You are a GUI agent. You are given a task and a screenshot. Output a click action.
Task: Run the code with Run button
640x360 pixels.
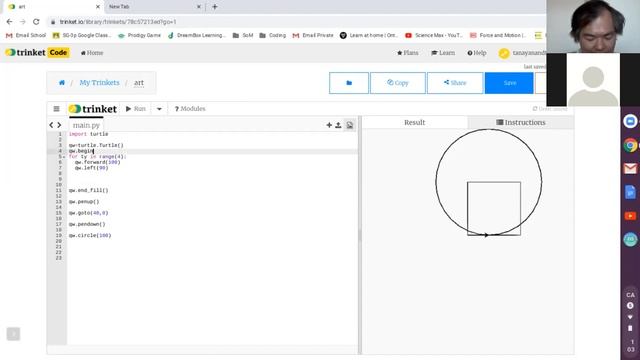point(136,109)
